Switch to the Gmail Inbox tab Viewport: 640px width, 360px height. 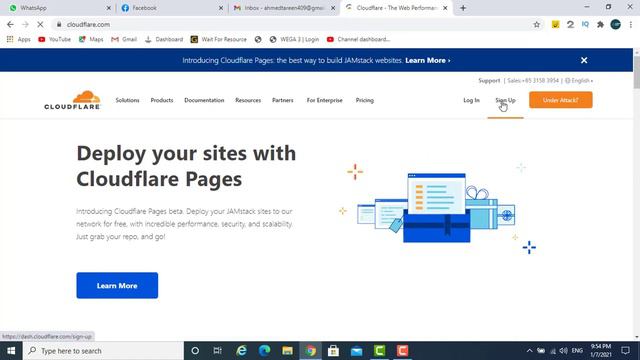(x=284, y=8)
